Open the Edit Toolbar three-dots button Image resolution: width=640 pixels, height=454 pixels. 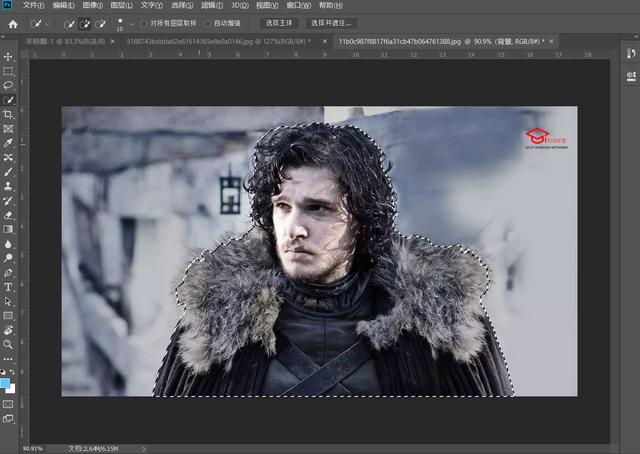pyautogui.click(x=8, y=359)
